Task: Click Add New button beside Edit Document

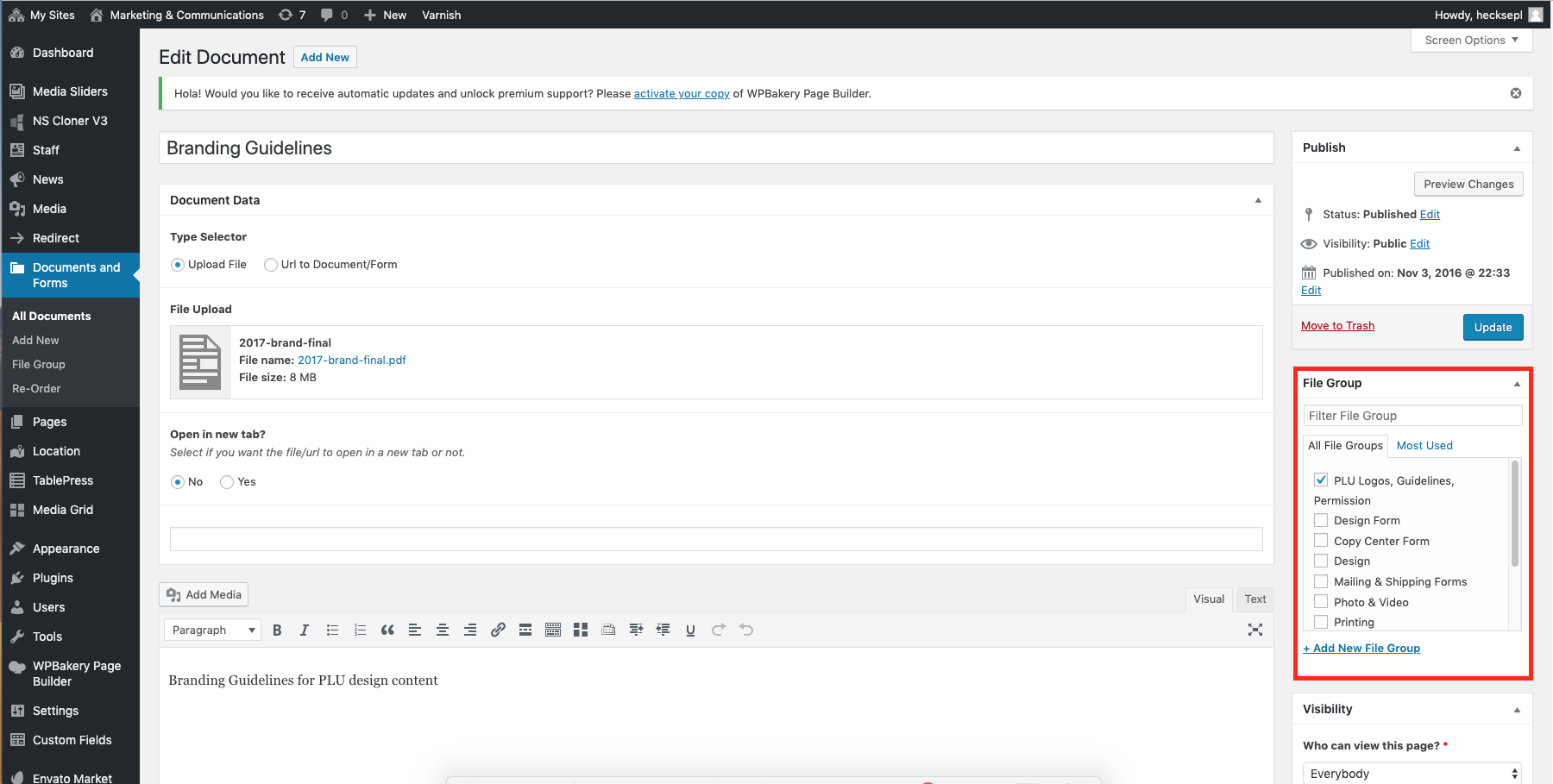Action: pyautogui.click(x=325, y=57)
